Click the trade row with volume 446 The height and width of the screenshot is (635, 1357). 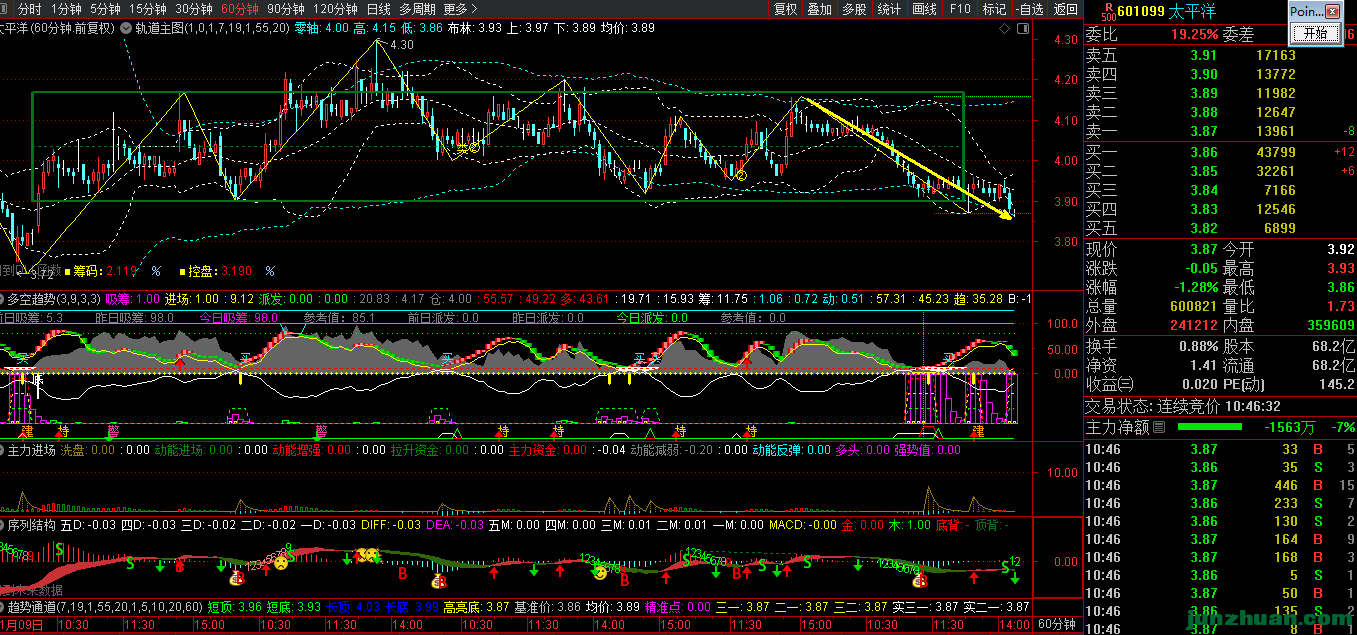point(1220,485)
